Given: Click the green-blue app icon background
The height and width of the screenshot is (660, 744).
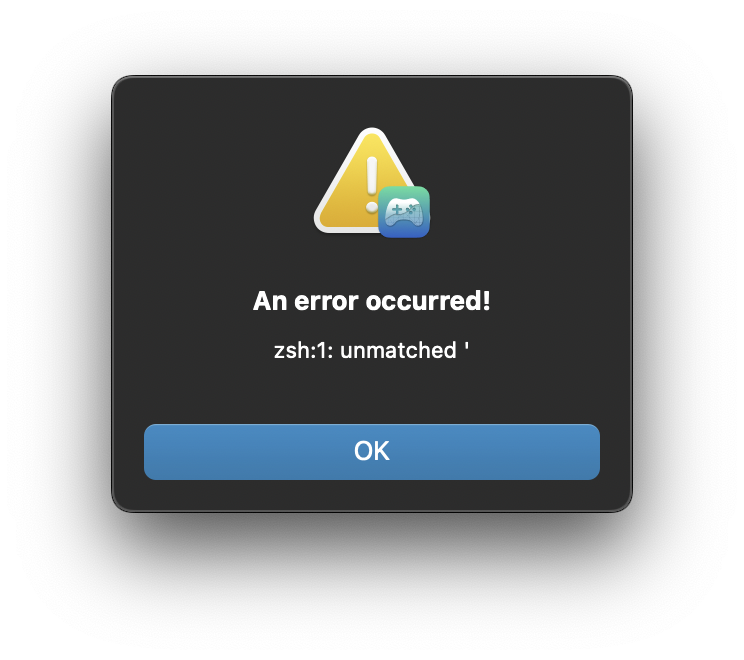Looking at the screenshot, I should [x=404, y=195].
